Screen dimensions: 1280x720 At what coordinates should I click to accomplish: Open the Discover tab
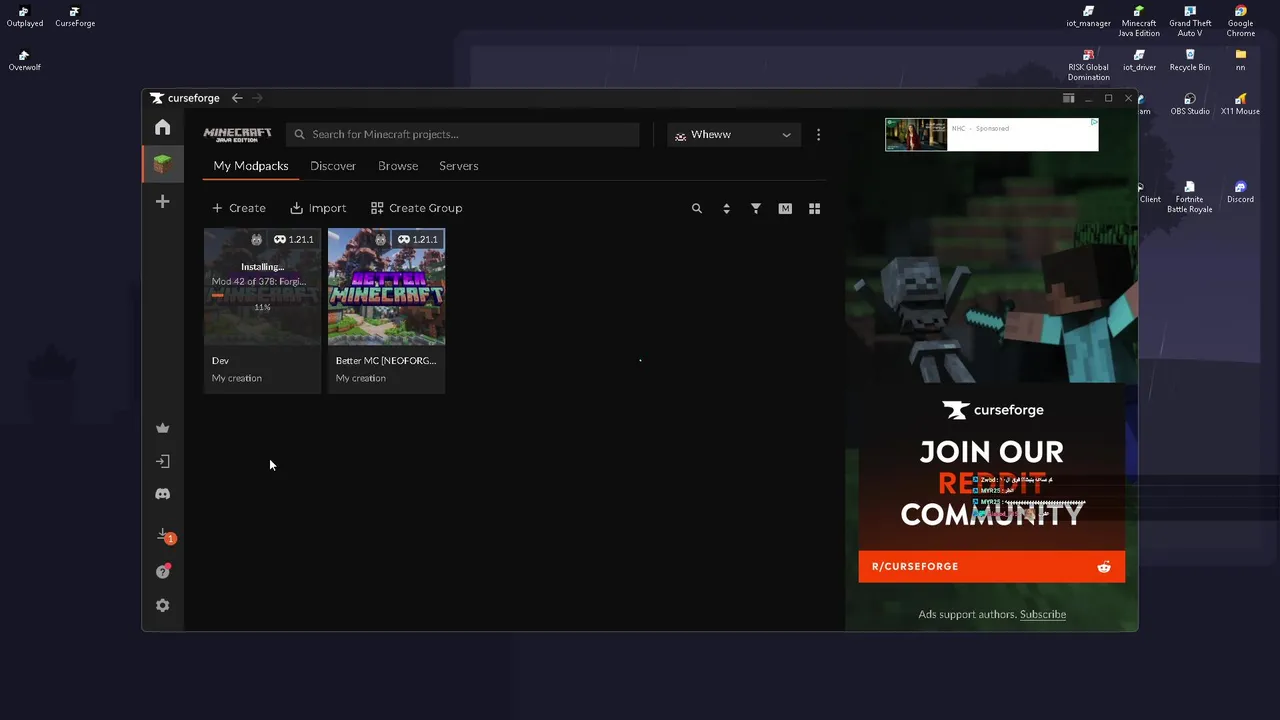pos(333,166)
